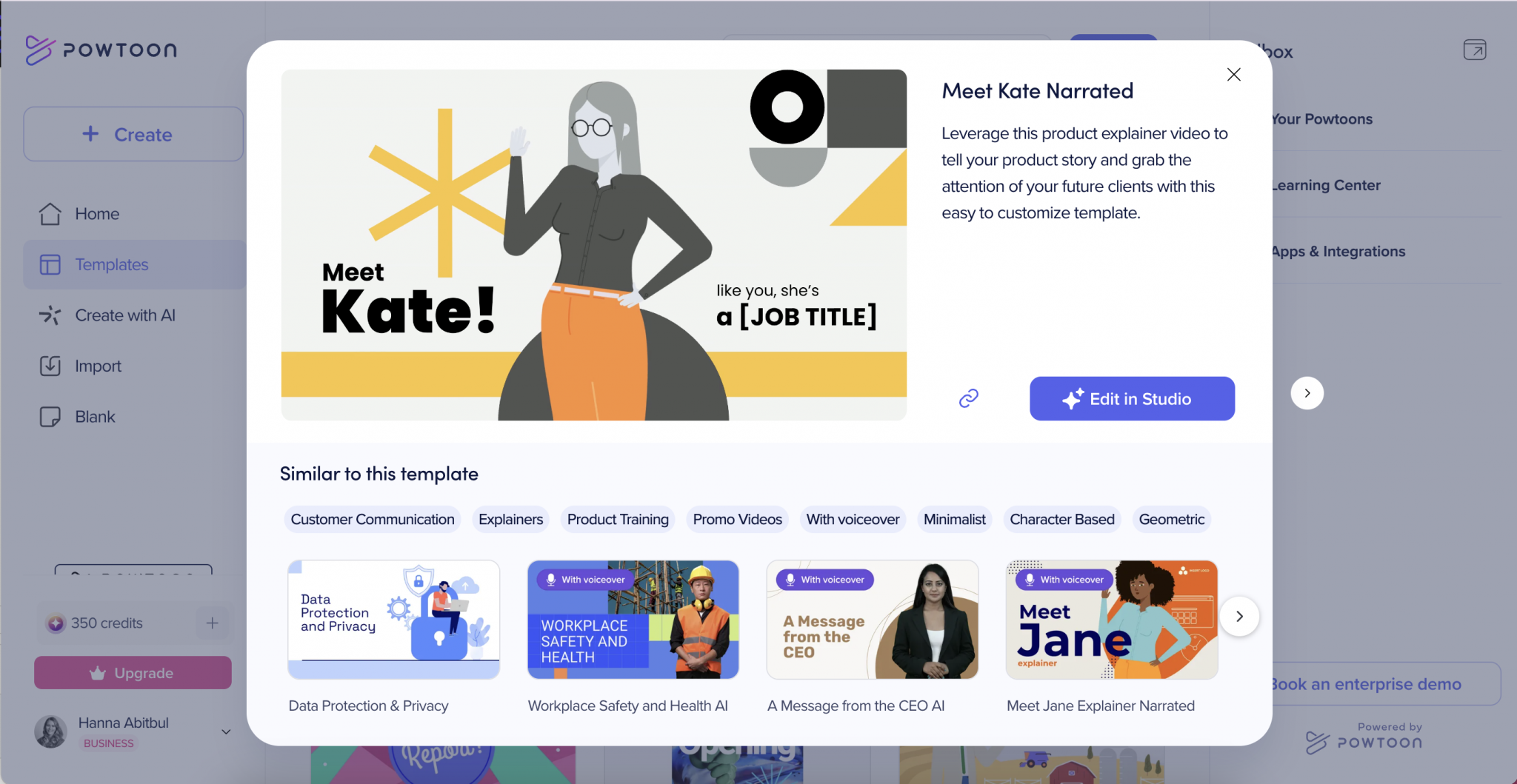The image size is (1517, 784).
Task: Click the Import icon
Action: click(49, 365)
